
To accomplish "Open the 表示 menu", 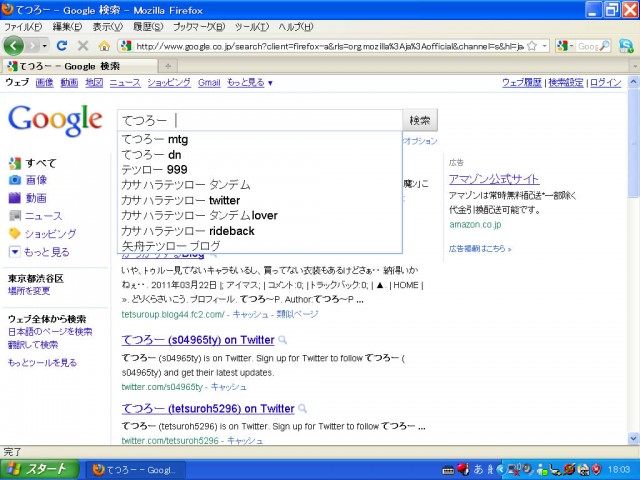I will (107, 27).
